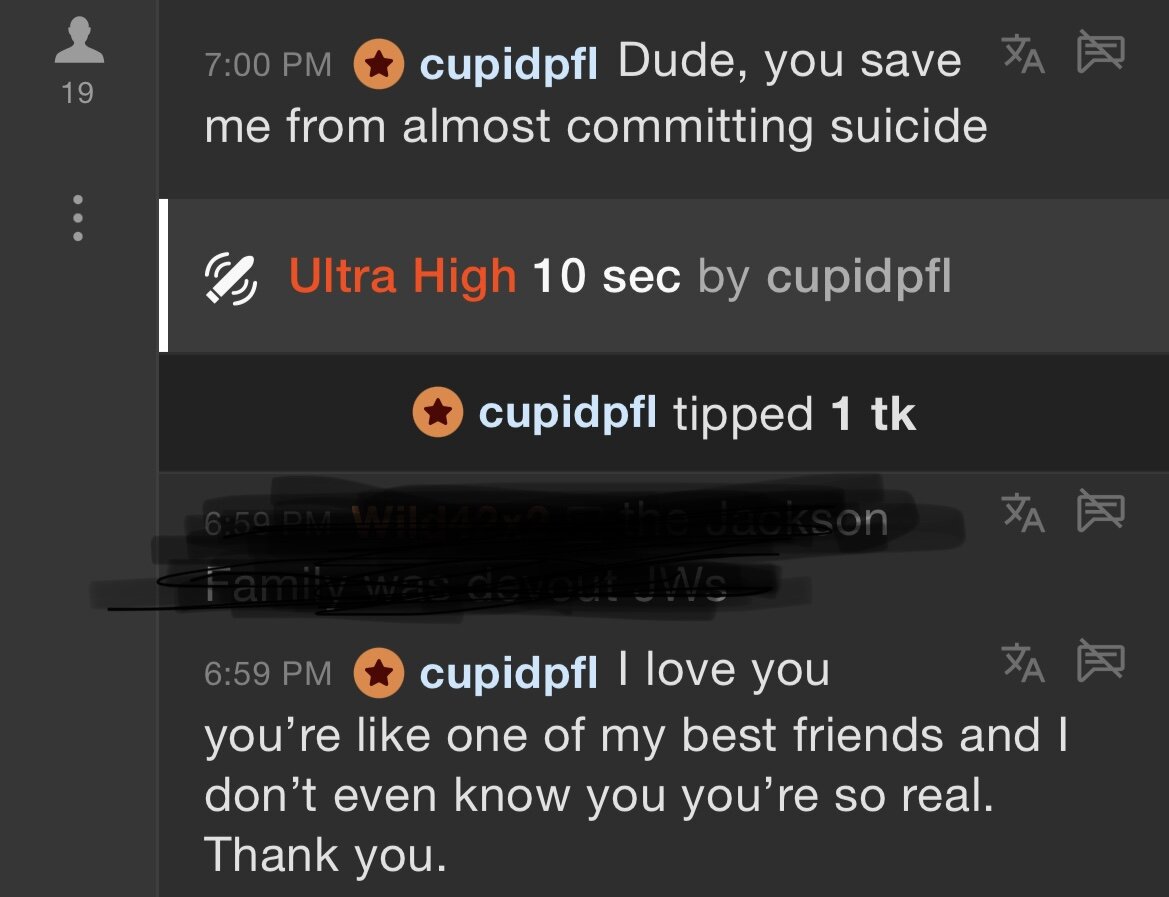
Task: Click the viewer count 19
Action: (78, 93)
